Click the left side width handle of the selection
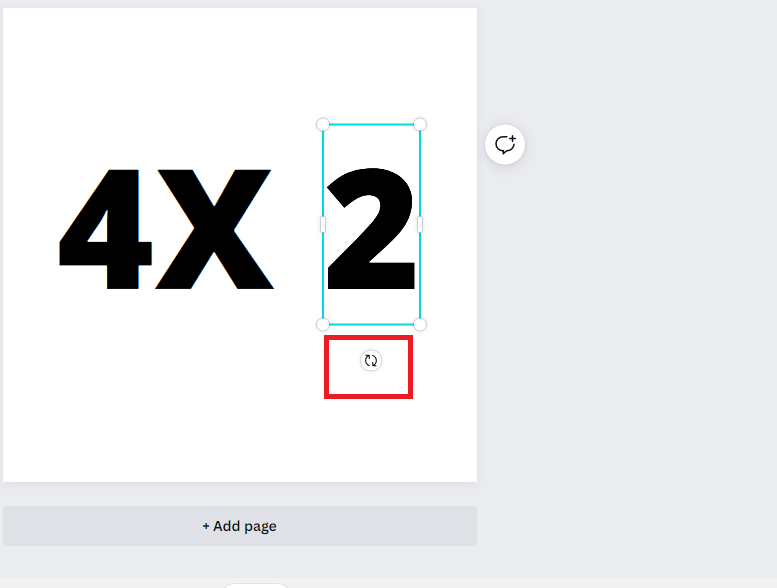Screen dimensions: 777x588 (x=323, y=224)
